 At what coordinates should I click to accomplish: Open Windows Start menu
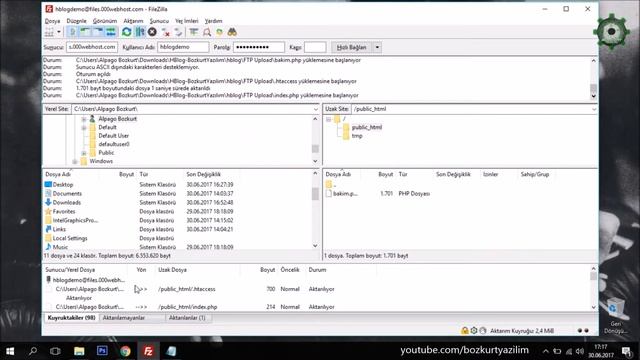click(10, 351)
